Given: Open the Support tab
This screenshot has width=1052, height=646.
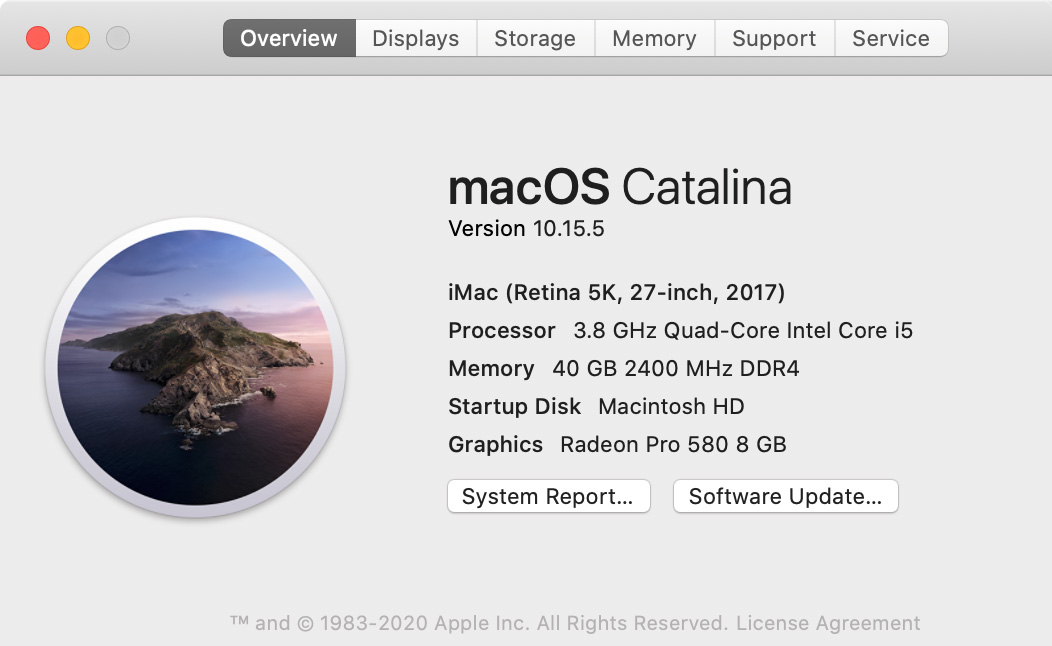Looking at the screenshot, I should coord(775,38).
